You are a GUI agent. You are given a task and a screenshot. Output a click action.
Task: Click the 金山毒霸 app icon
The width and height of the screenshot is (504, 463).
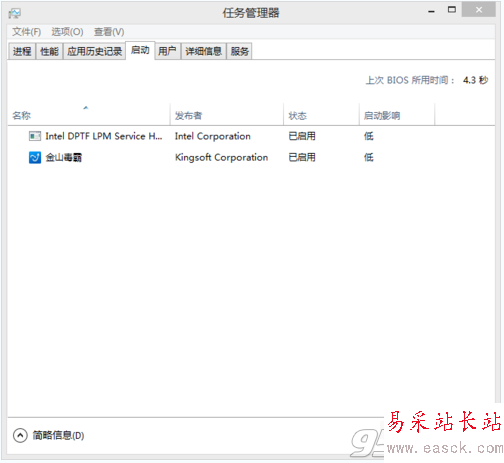(35, 157)
